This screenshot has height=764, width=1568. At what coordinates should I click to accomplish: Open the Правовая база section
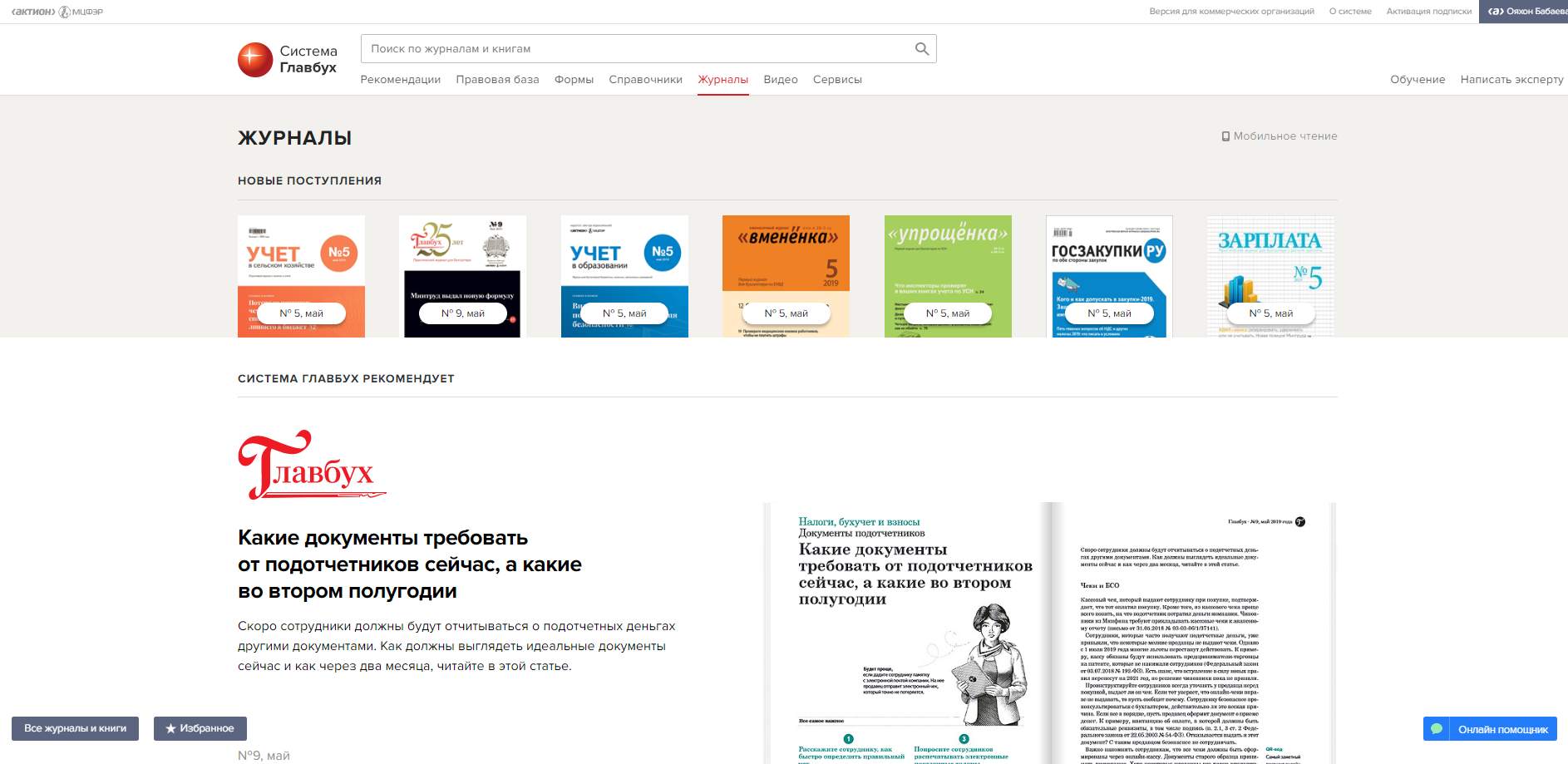[497, 80]
